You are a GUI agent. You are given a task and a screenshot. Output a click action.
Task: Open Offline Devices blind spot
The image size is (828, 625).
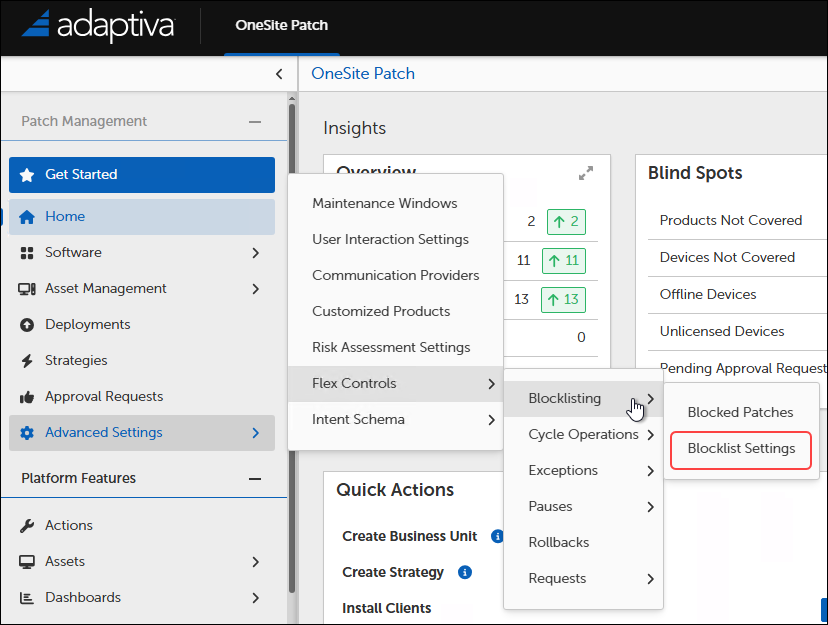[x=708, y=295]
